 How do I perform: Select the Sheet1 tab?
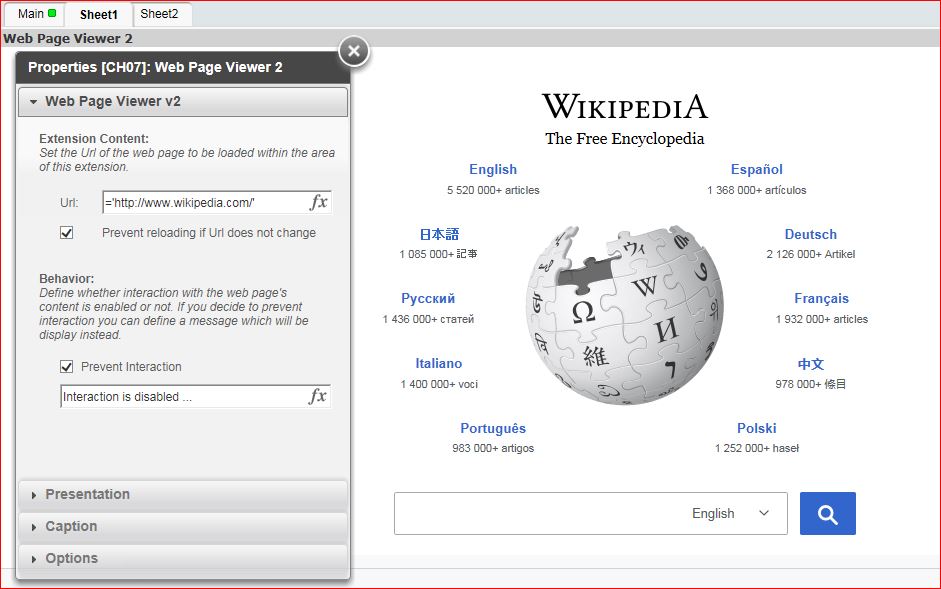pyautogui.click(x=98, y=14)
